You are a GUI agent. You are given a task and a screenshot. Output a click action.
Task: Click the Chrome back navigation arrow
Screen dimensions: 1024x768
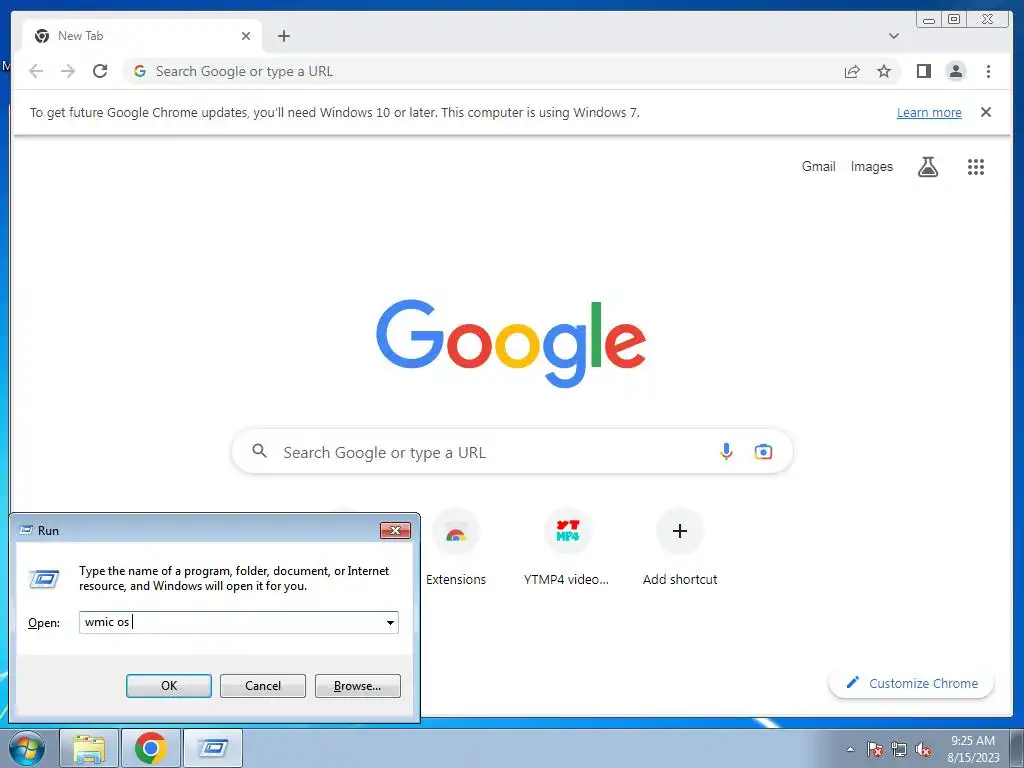click(x=36, y=71)
